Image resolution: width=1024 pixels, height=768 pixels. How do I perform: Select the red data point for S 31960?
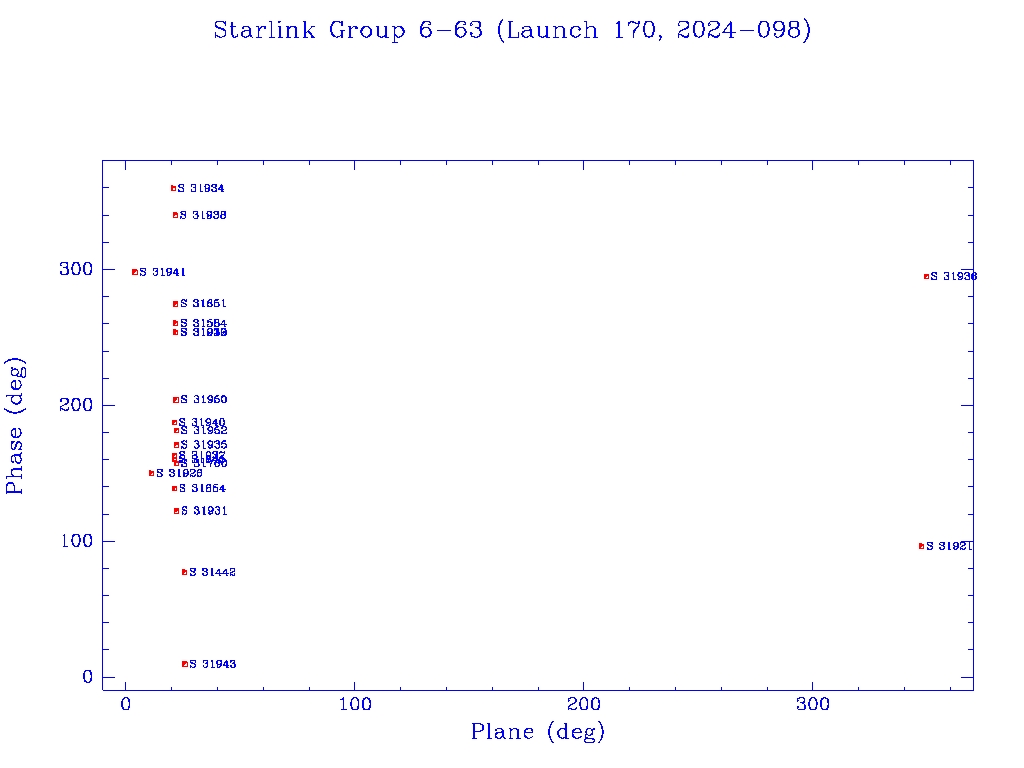(x=176, y=400)
